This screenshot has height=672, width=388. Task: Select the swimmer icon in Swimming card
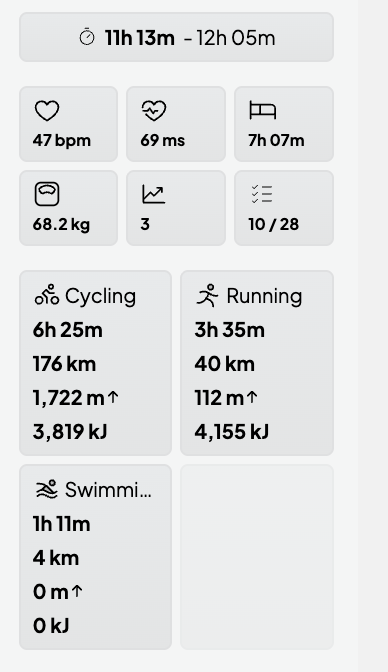[x=47, y=489]
